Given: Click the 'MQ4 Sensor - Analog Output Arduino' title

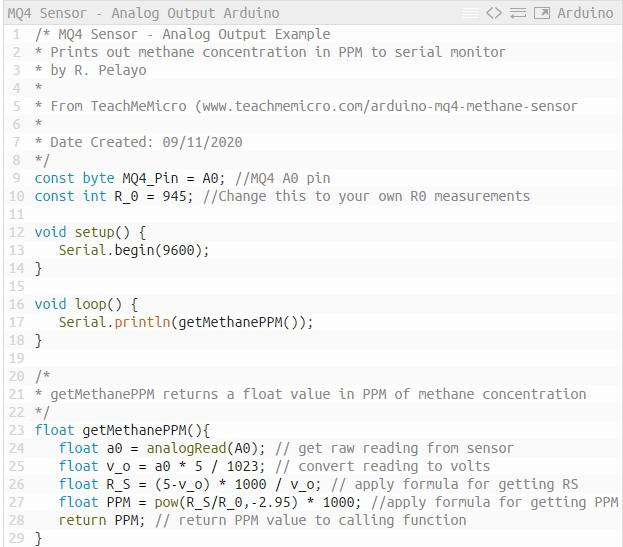Looking at the screenshot, I should (x=143, y=13).
